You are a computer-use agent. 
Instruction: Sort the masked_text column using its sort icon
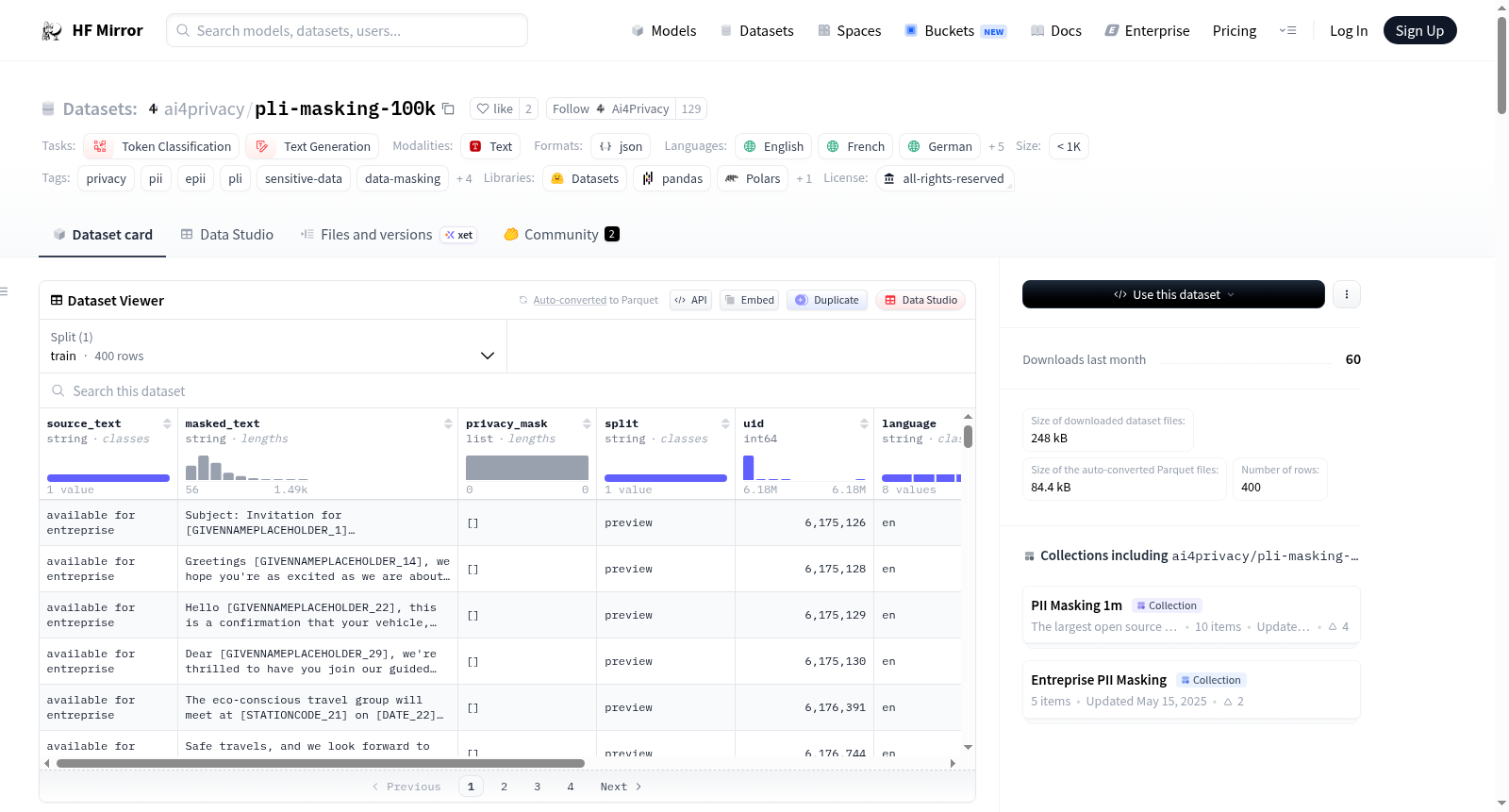tap(448, 424)
